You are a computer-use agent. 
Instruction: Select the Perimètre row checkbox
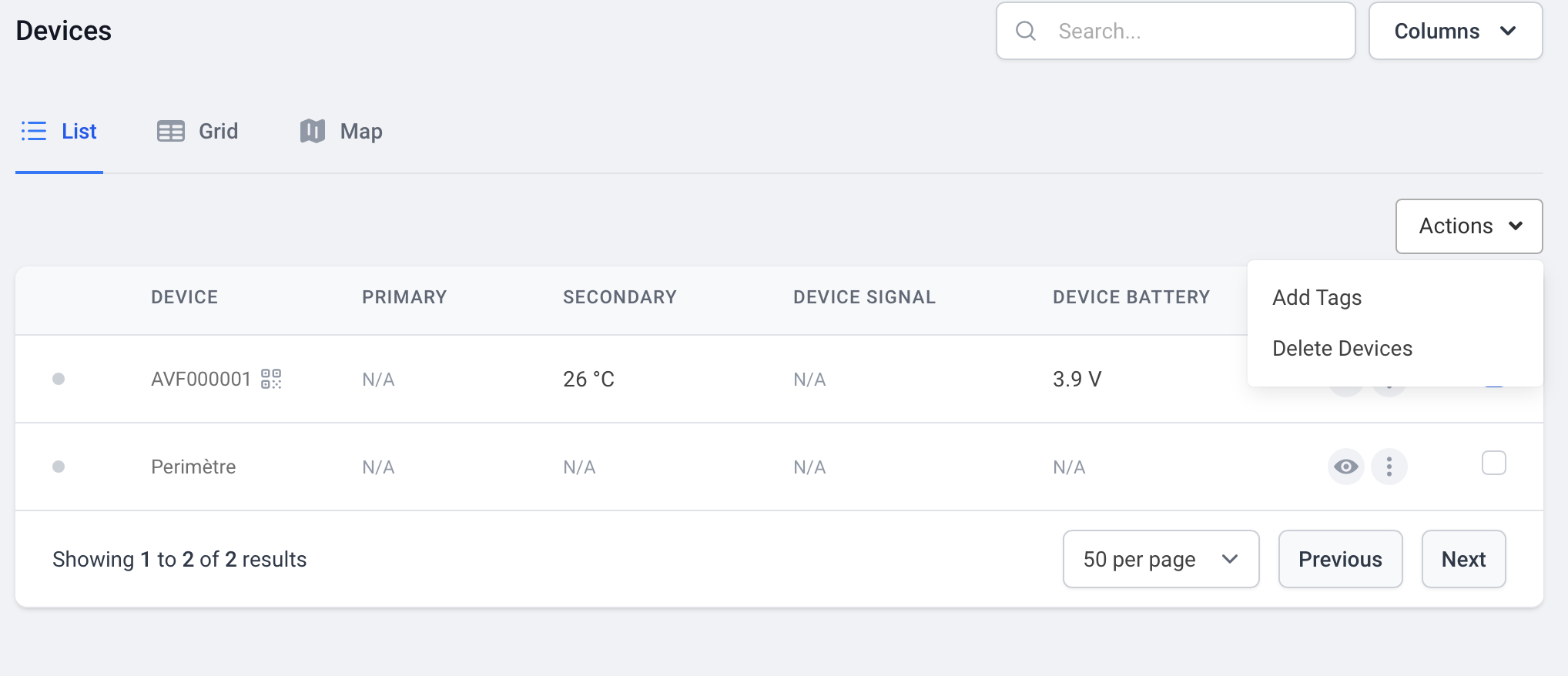click(x=1494, y=463)
